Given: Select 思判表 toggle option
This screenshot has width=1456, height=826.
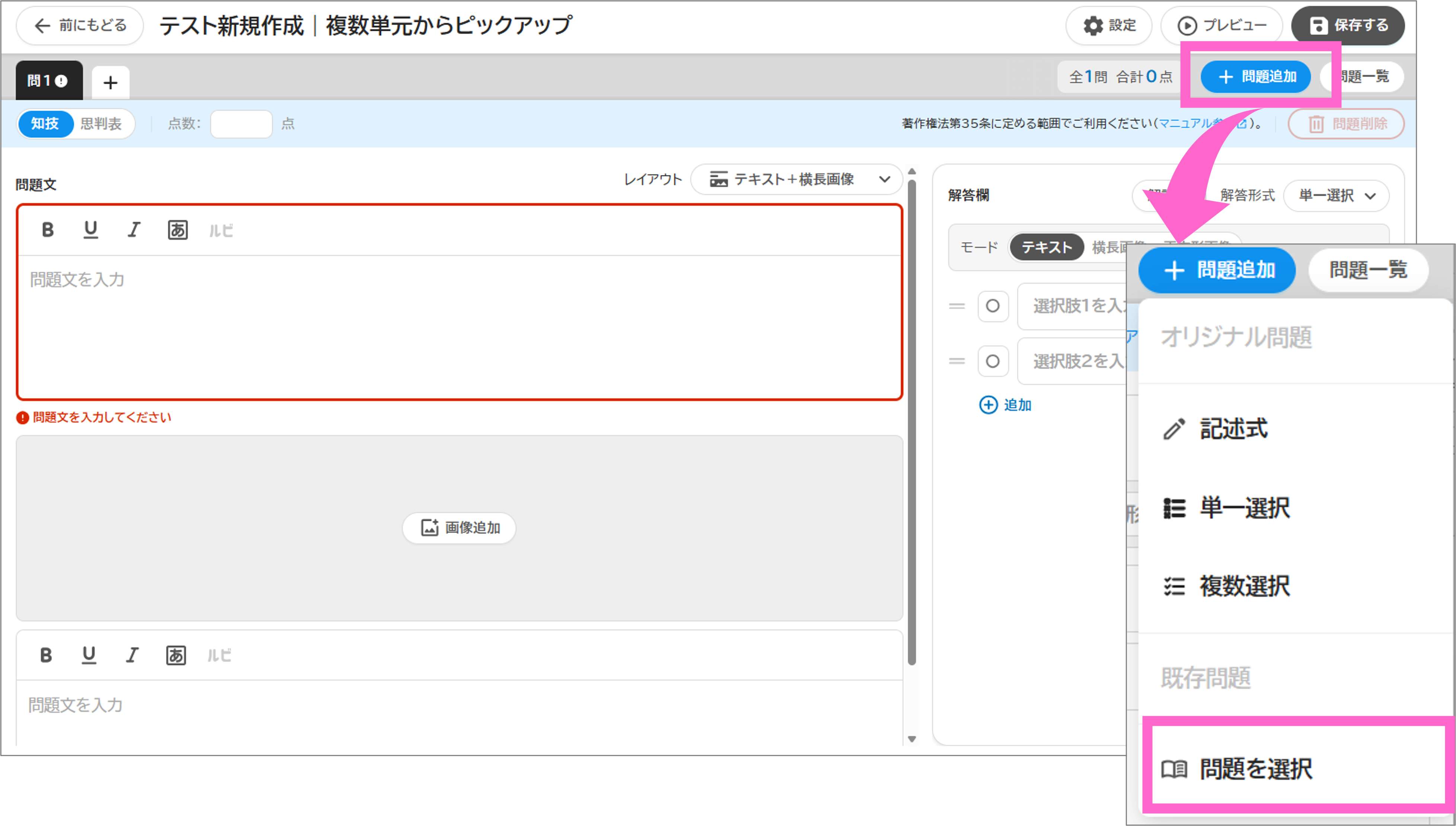Looking at the screenshot, I should tap(101, 124).
